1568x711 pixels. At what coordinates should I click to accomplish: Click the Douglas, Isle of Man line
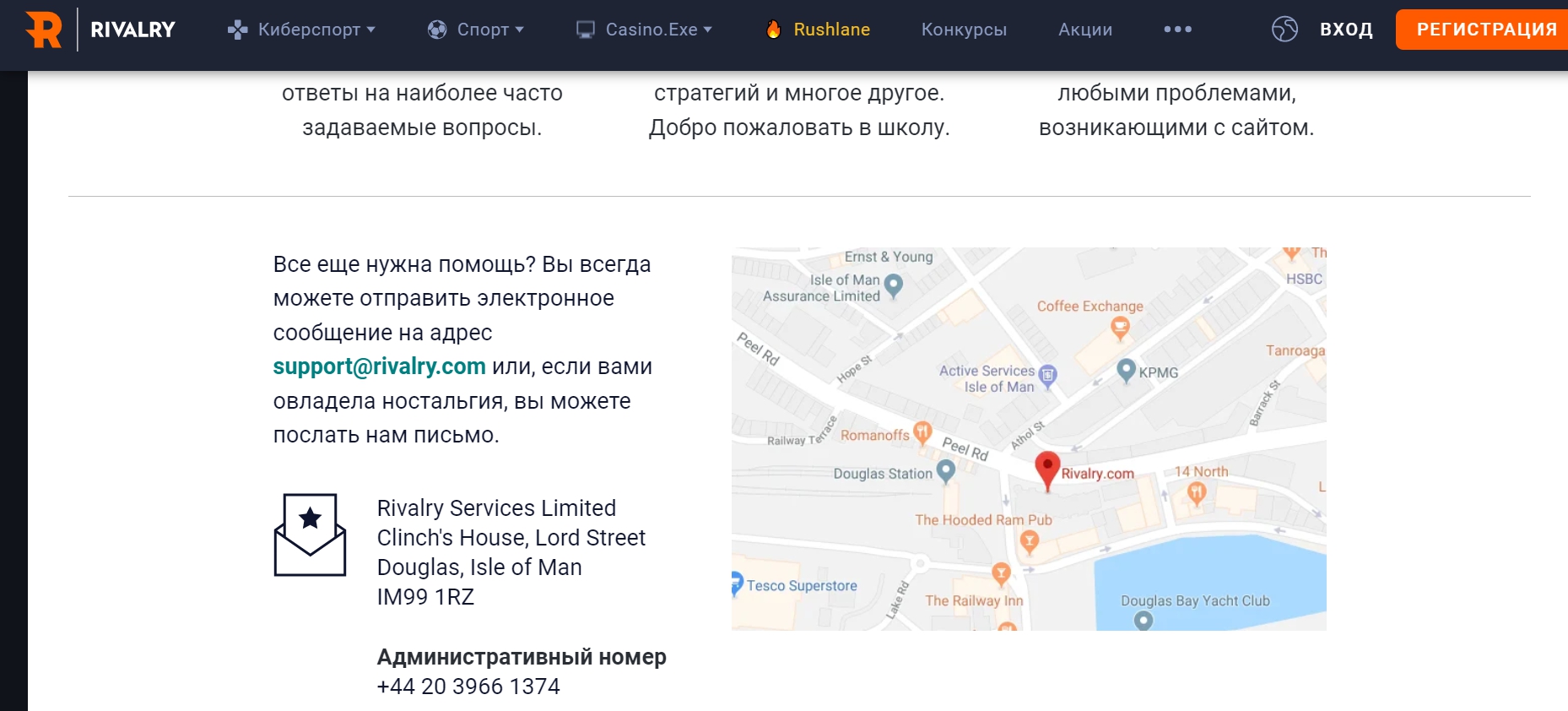[479, 567]
